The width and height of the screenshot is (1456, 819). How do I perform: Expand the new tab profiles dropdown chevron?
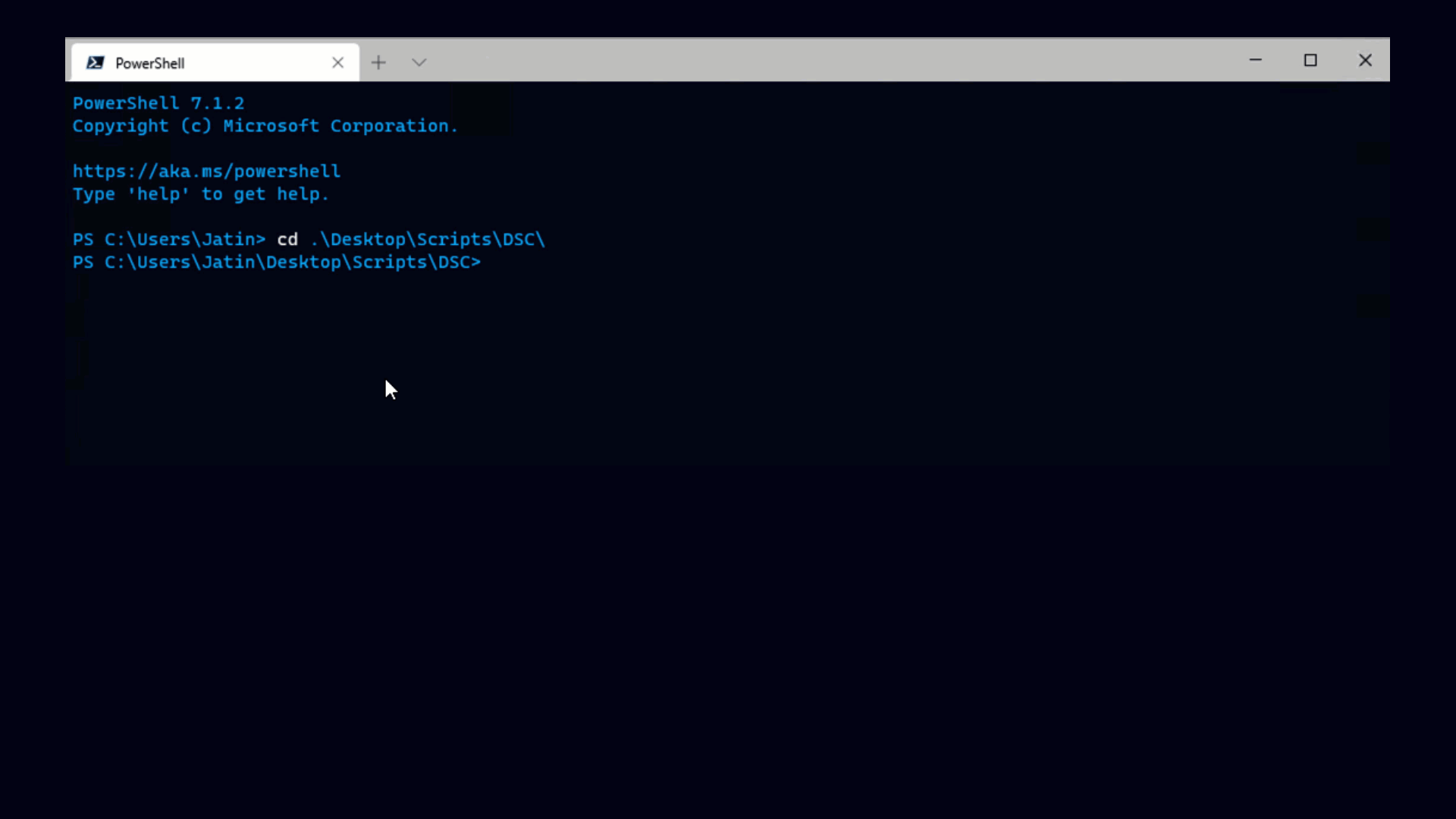pyautogui.click(x=419, y=63)
